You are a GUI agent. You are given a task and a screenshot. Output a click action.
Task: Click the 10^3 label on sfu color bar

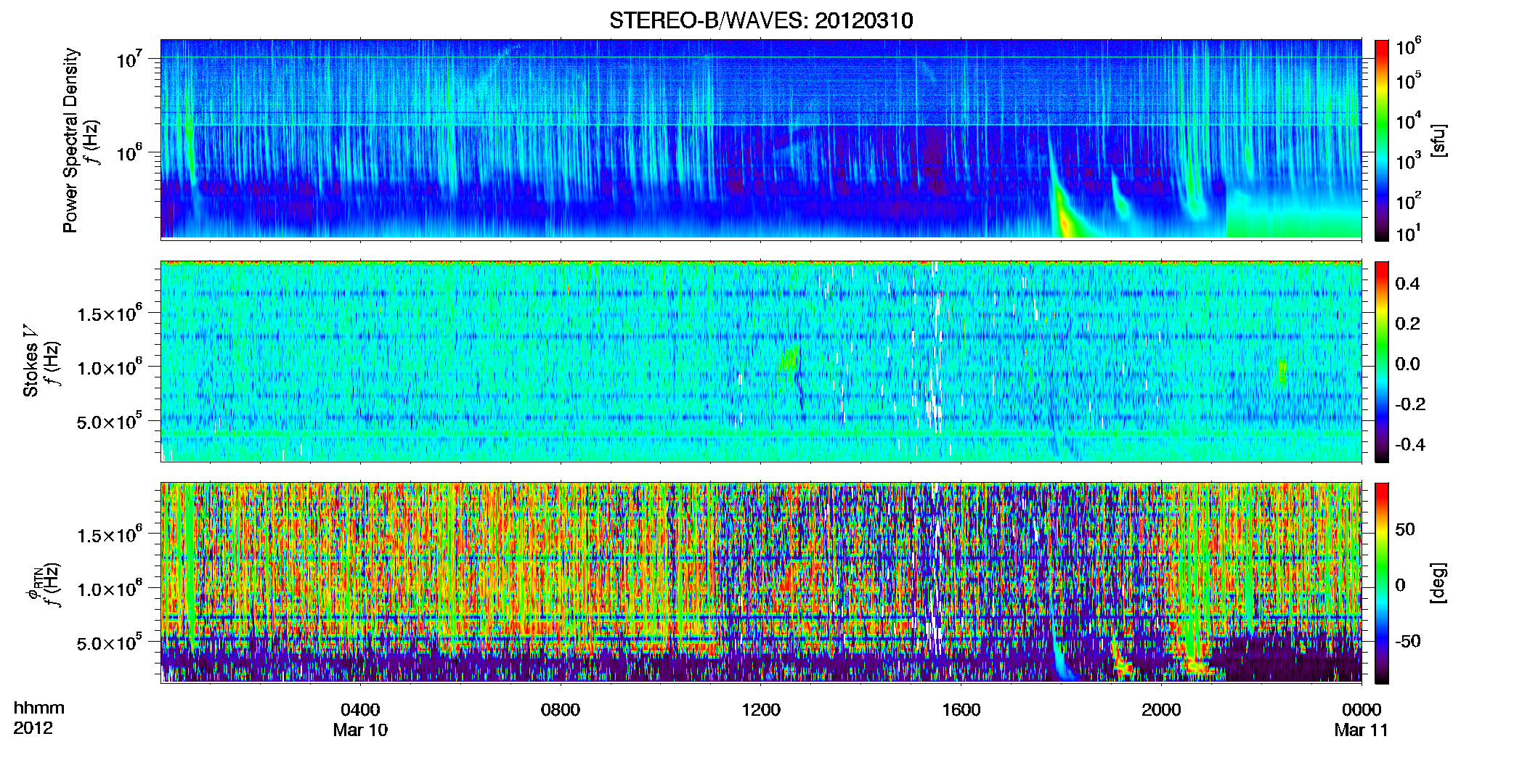tap(1409, 161)
